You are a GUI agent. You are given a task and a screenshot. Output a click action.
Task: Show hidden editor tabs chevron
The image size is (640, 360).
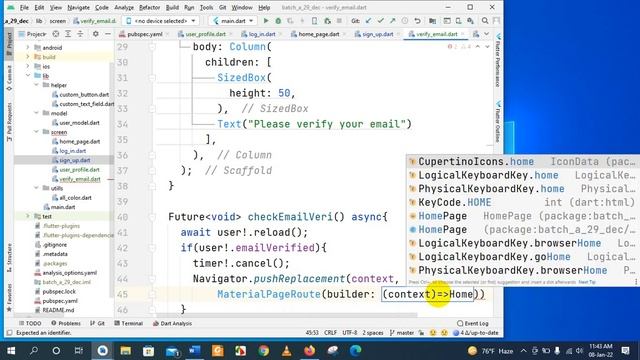[487, 34]
